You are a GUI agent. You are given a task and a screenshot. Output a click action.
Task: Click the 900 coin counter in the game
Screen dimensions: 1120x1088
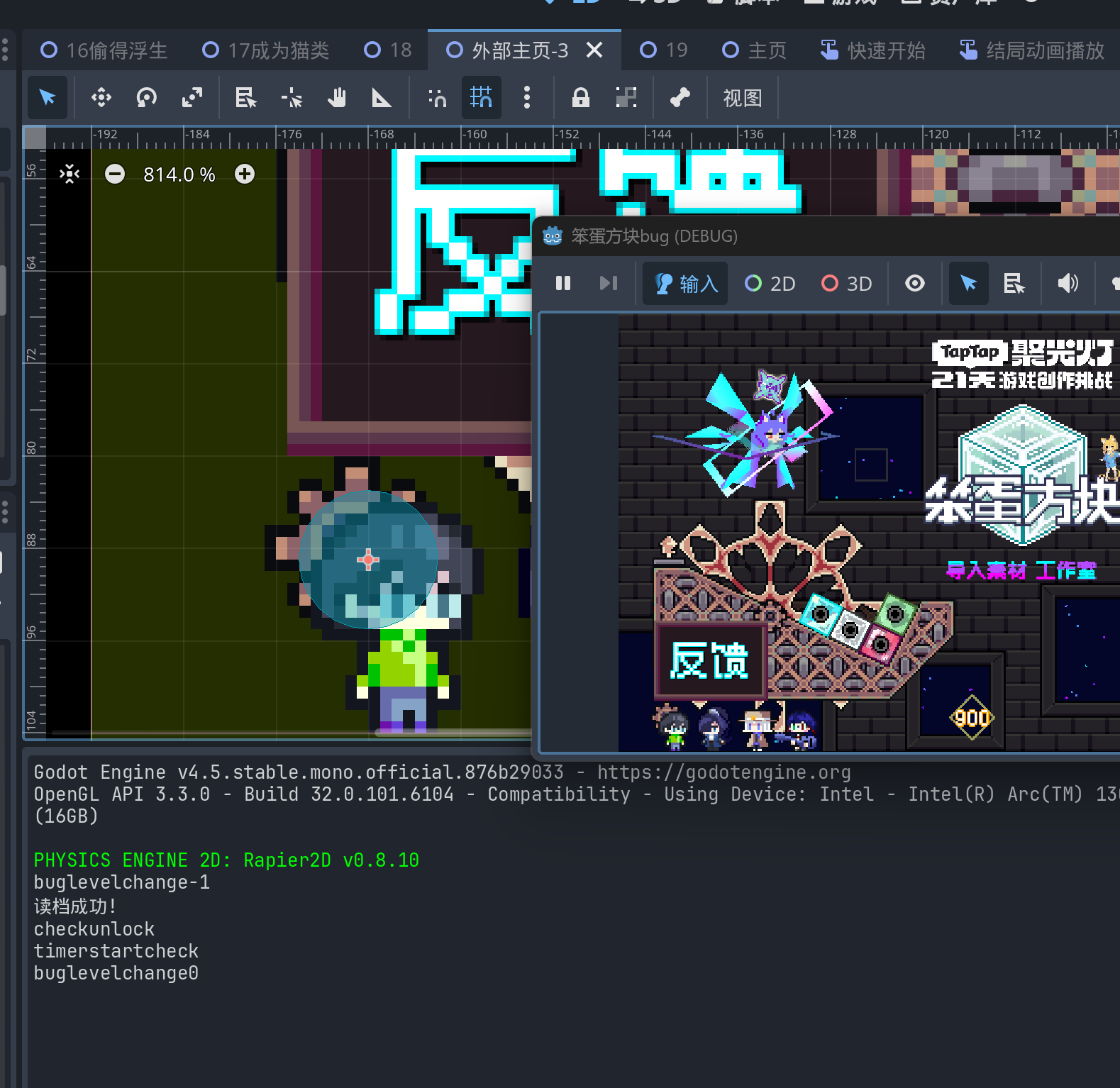[x=972, y=718]
